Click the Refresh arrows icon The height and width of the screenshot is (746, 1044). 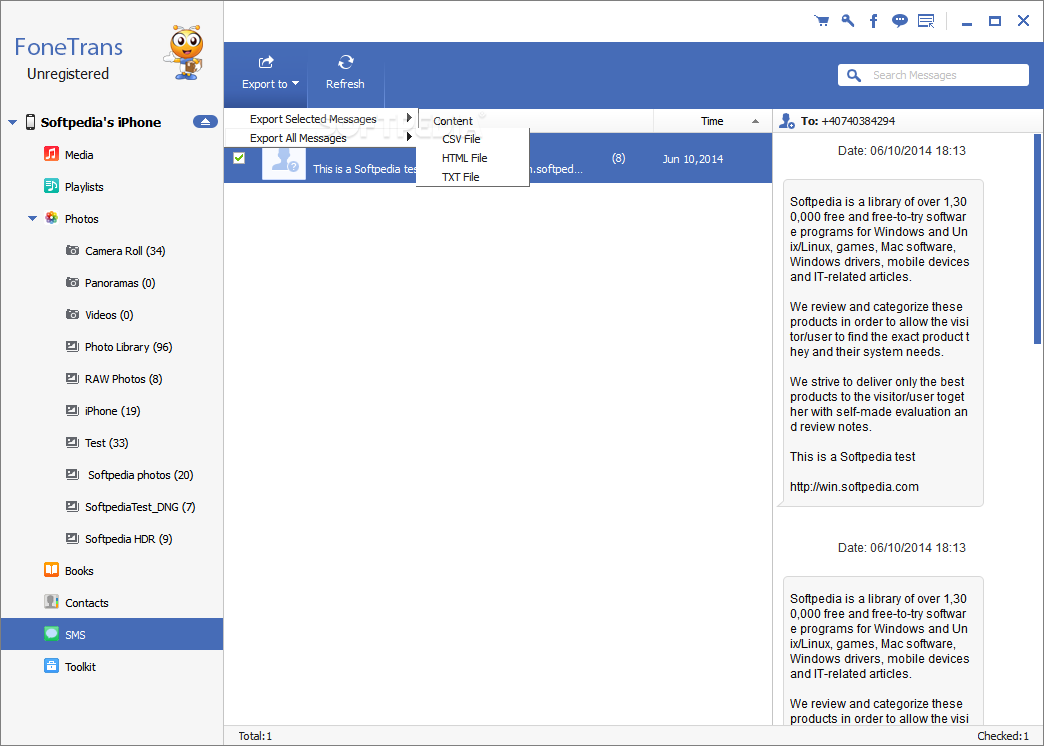345,63
